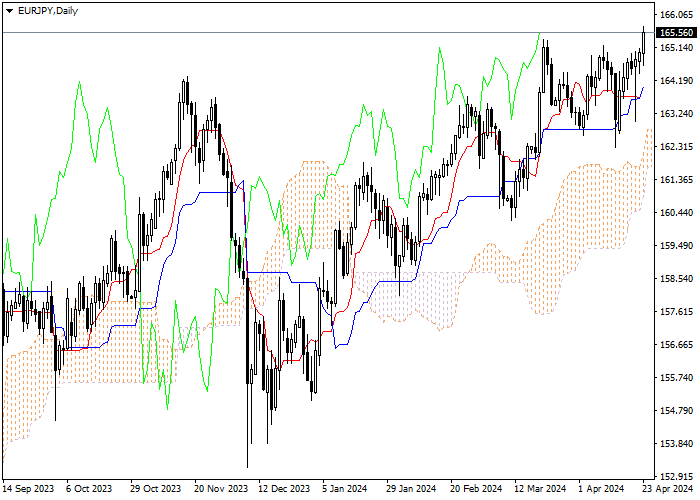Open the dropdown arrow beside EURJPY,Daily

pyautogui.click(x=9, y=11)
